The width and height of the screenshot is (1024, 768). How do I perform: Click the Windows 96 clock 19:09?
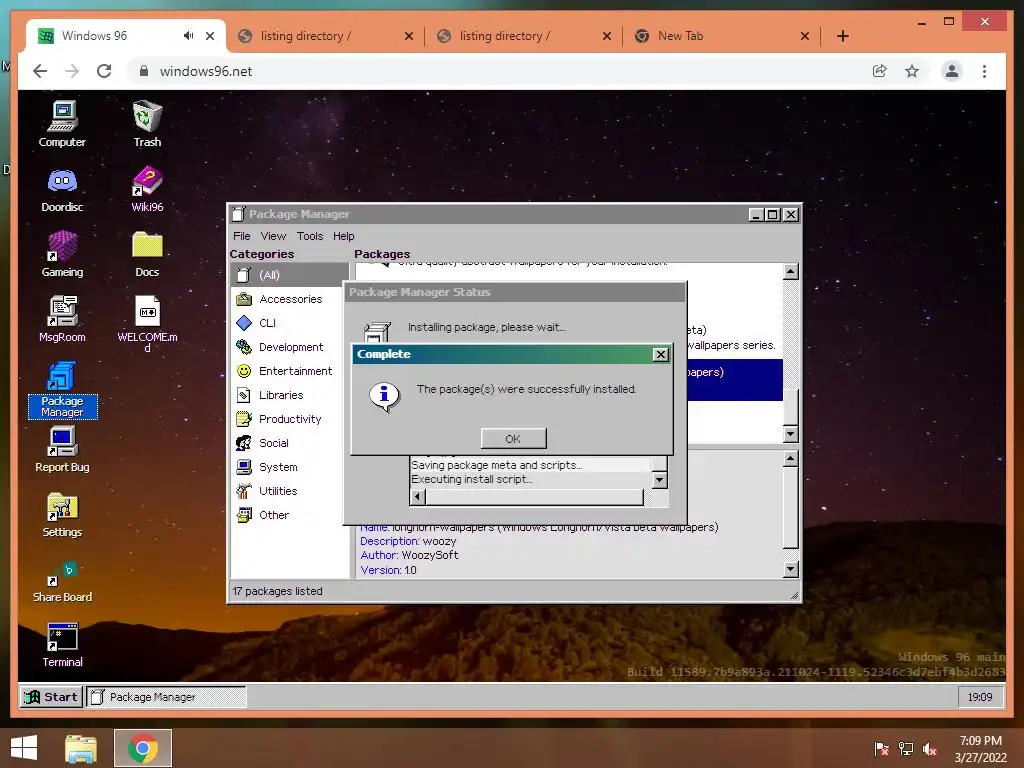980,697
